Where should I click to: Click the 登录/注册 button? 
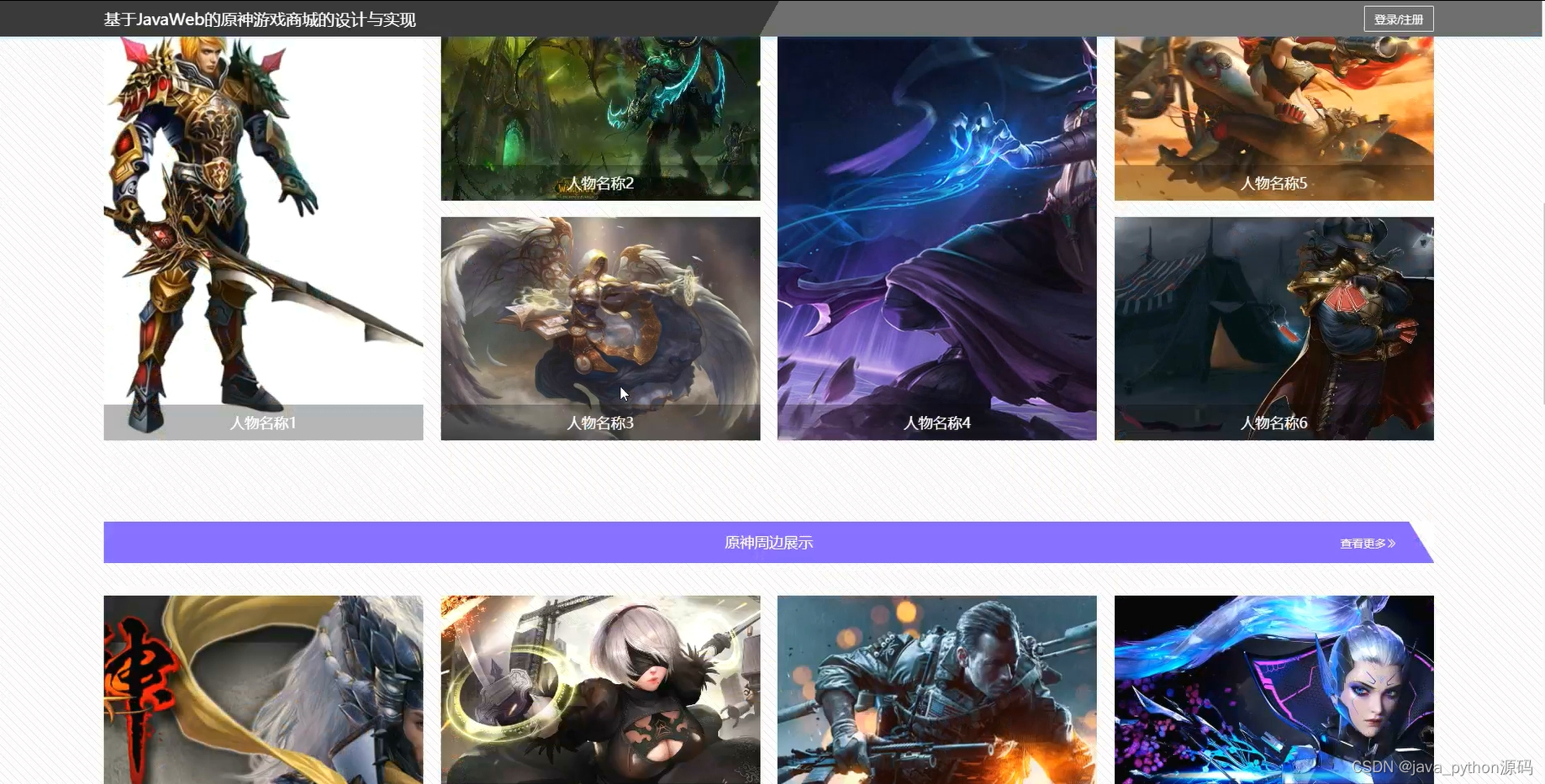[1398, 19]
